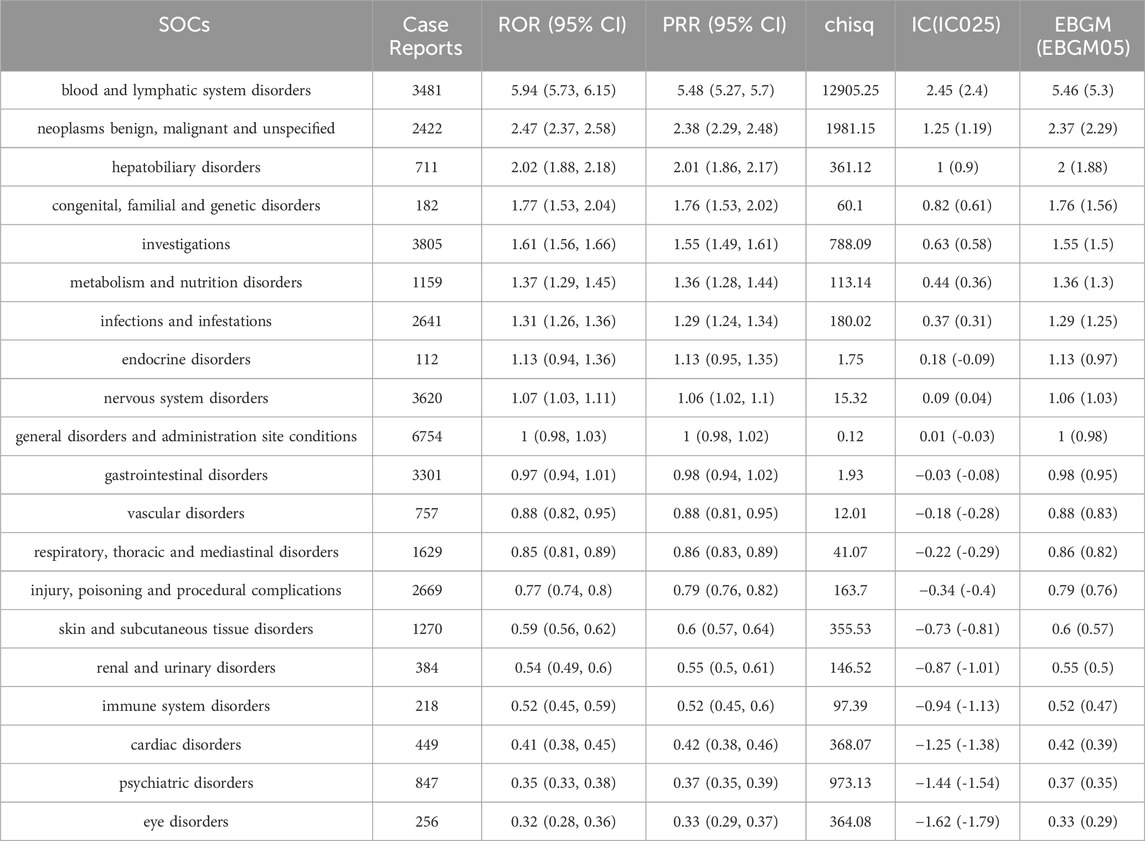1145x841 pixels.
Task: Select blood and lymphatic system disorders row label
Action: coord(185,91)
